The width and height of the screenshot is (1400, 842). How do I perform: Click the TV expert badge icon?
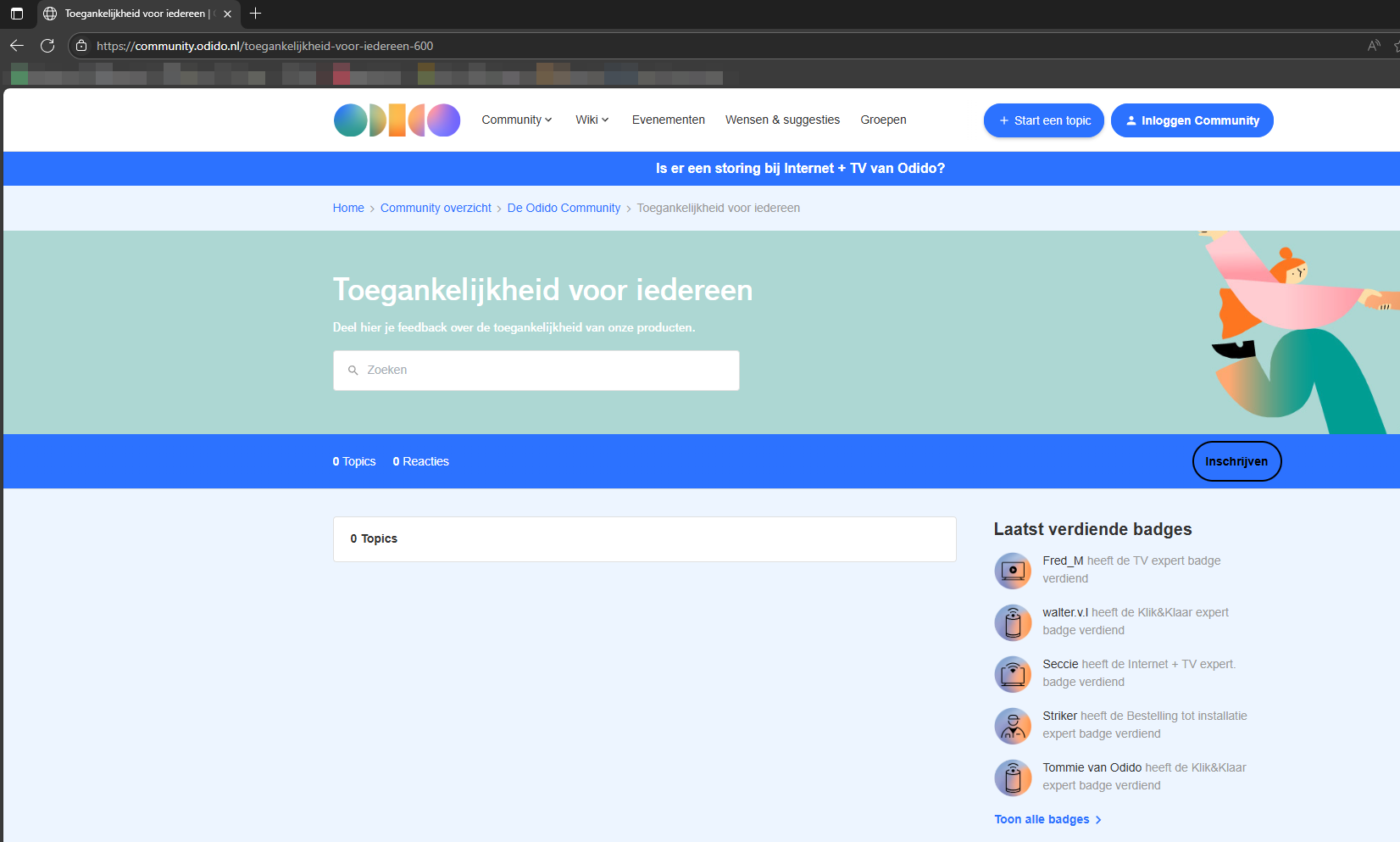coord(1013,571)
